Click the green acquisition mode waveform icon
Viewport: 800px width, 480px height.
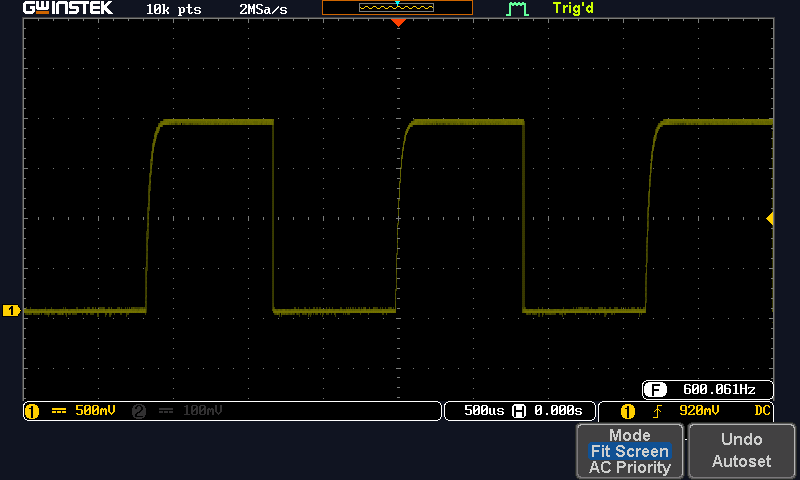[517, 9]
